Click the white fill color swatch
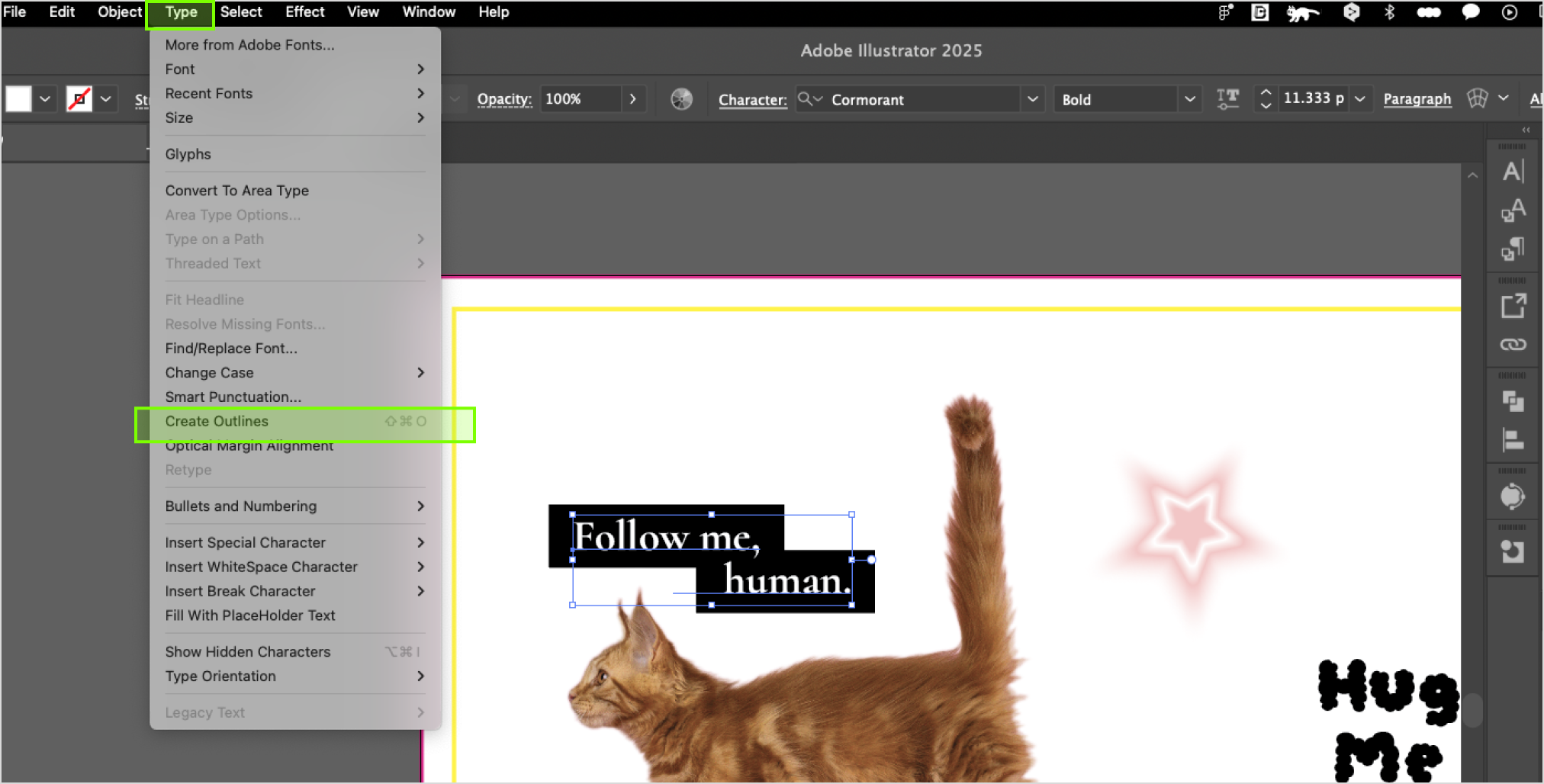This screenshot has height=784, width=1544. coord(19,99)
